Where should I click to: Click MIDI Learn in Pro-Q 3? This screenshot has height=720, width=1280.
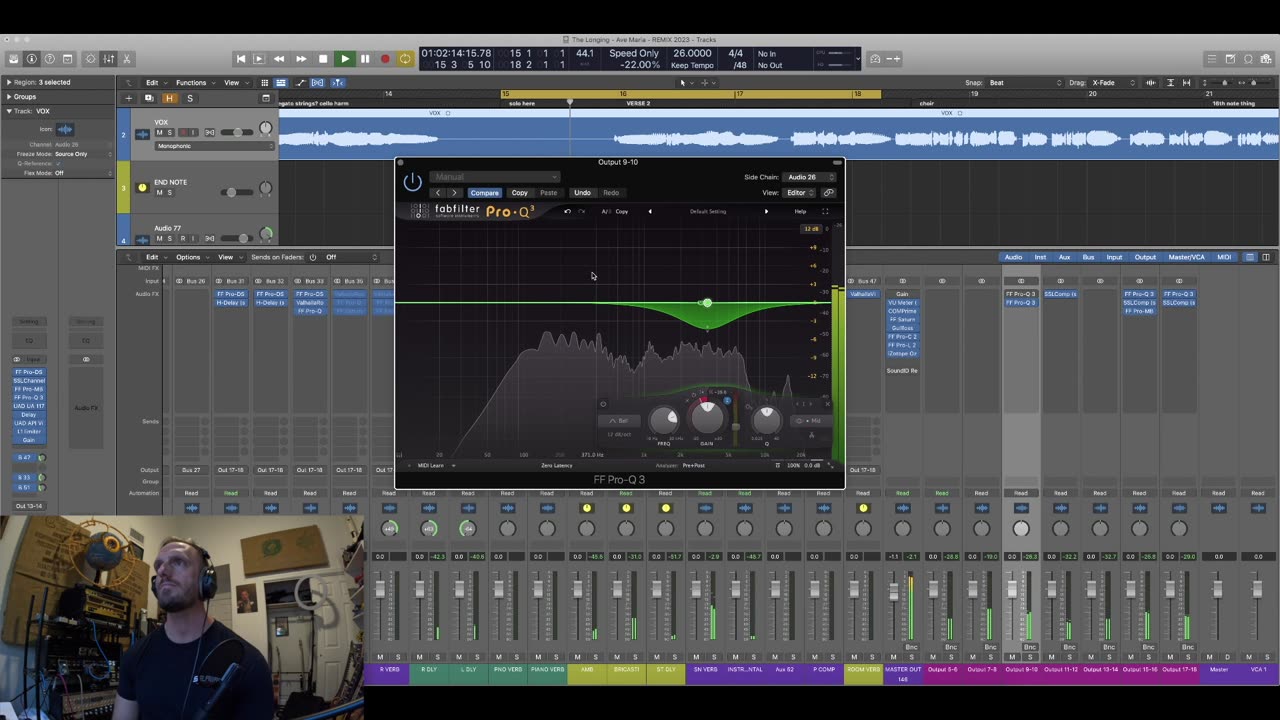click(x=431, y=465)
